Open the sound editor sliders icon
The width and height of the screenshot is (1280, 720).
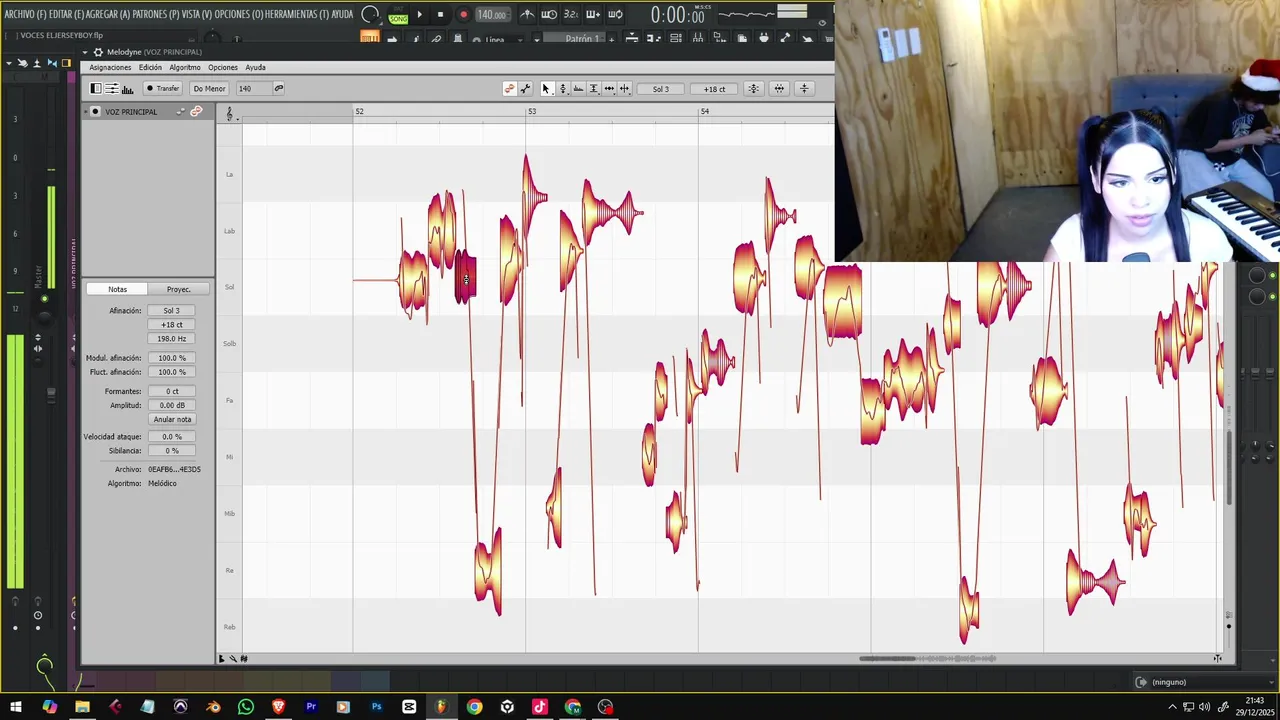coord(112,89)
